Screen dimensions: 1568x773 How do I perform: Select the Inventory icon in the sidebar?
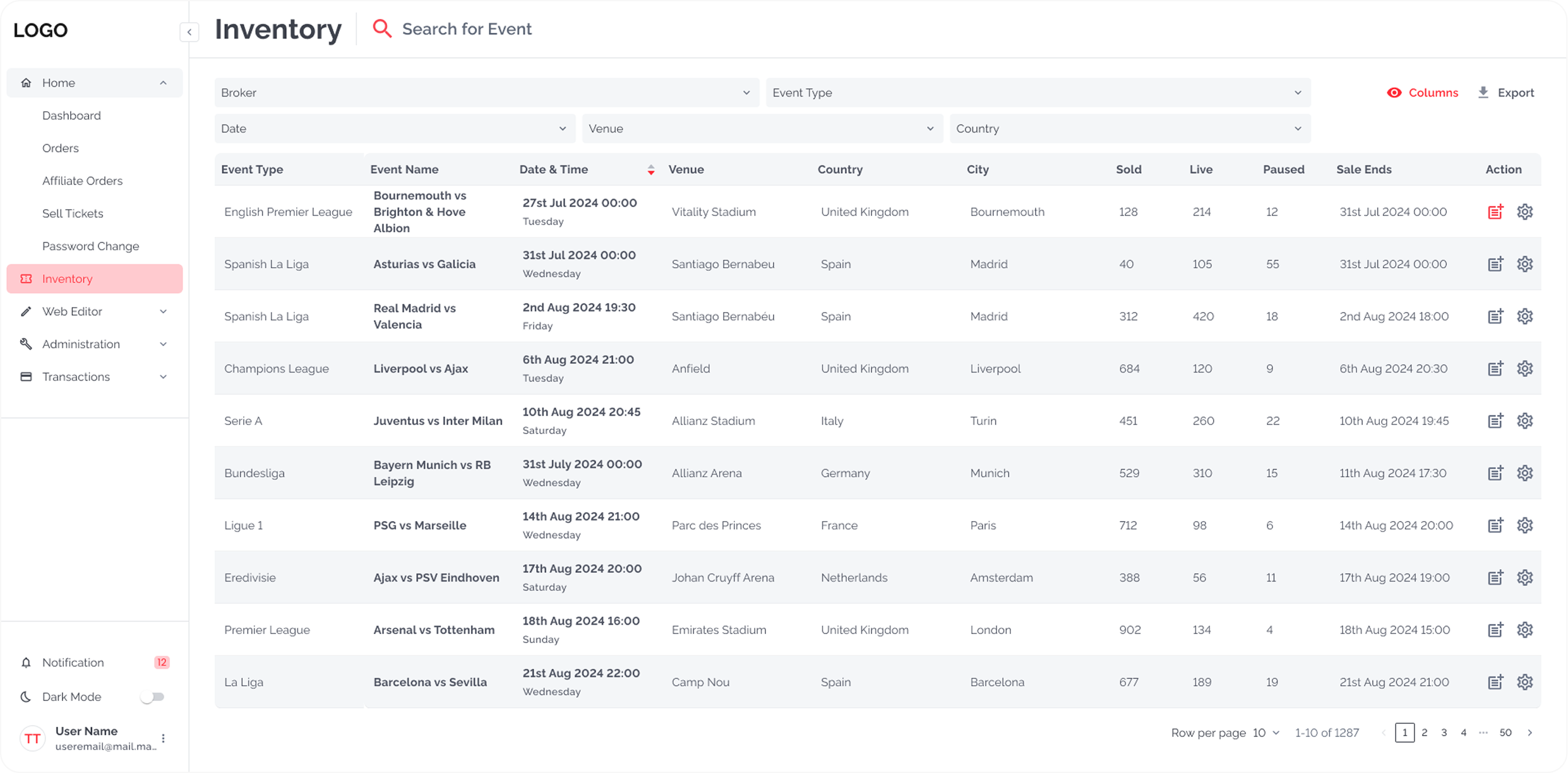coord(26,279)
